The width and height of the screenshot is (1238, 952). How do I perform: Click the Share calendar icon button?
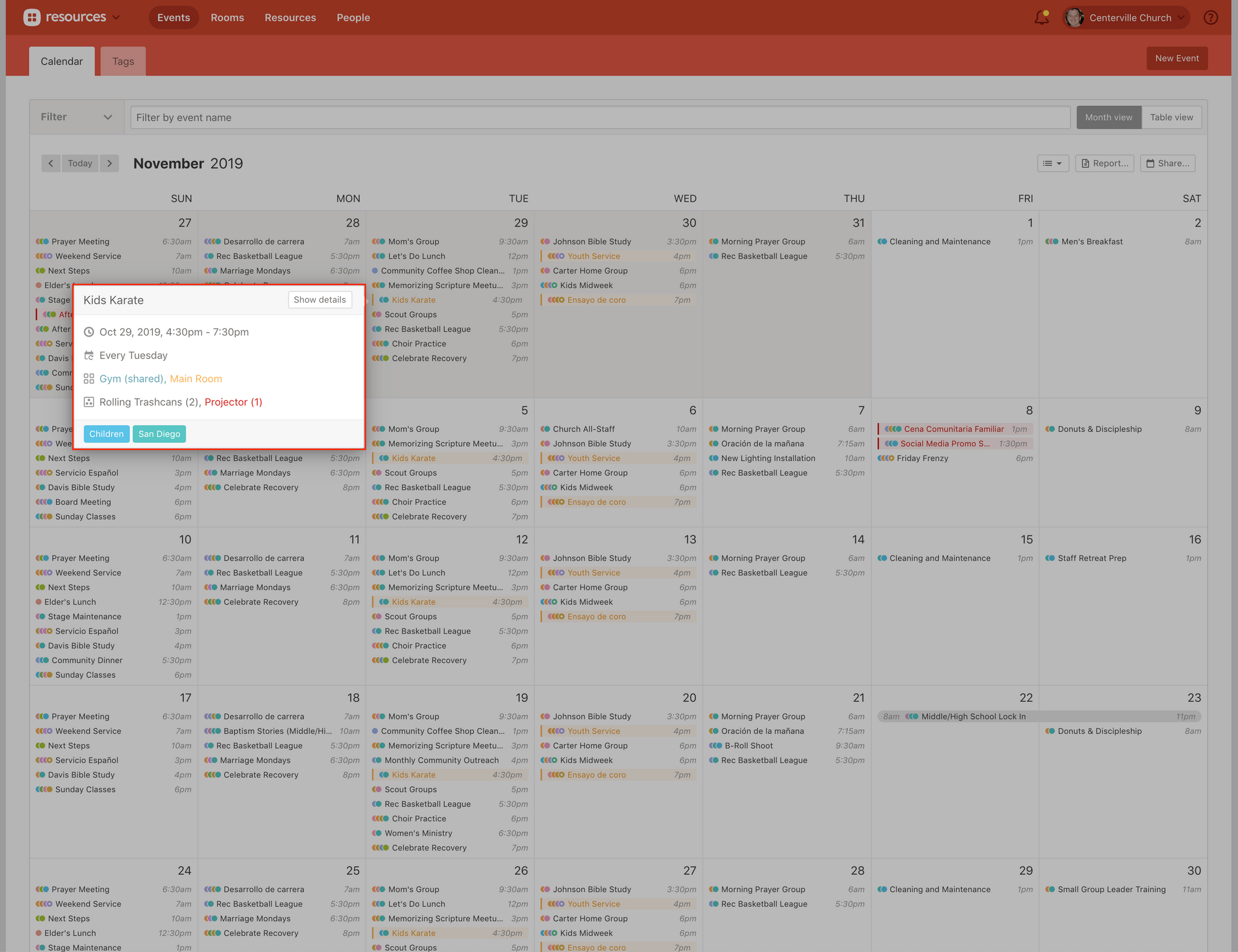pos(1167,163)
